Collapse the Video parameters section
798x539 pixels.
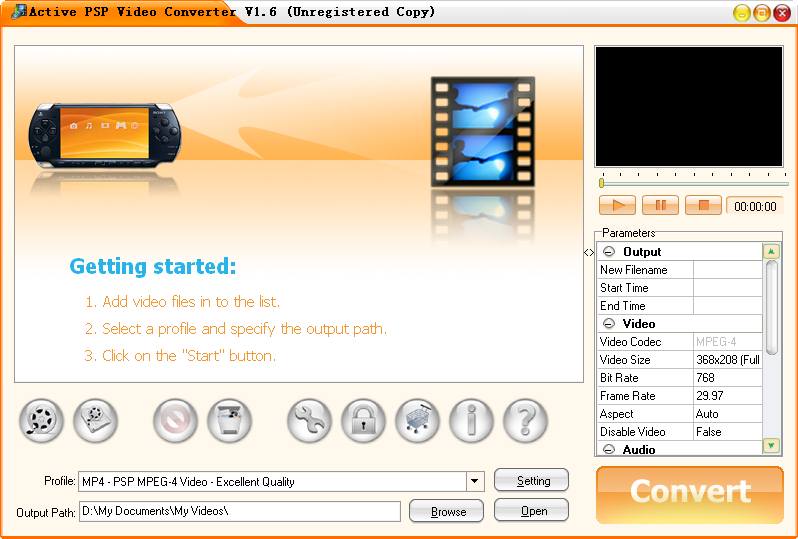pos(608,324)
